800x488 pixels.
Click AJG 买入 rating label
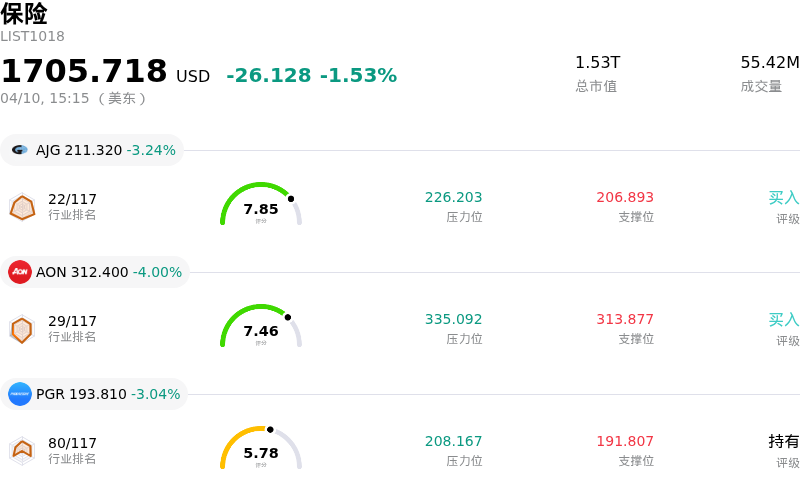784,198
